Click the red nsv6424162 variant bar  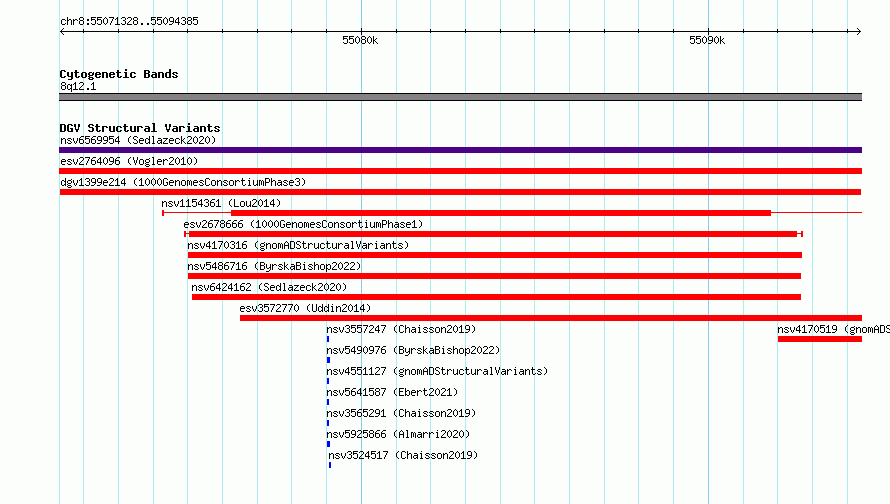click(x=496, y=297)
